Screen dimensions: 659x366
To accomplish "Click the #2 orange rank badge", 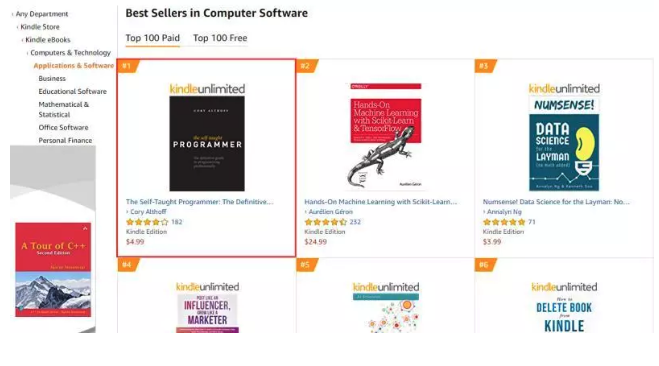I will point(307,66).
